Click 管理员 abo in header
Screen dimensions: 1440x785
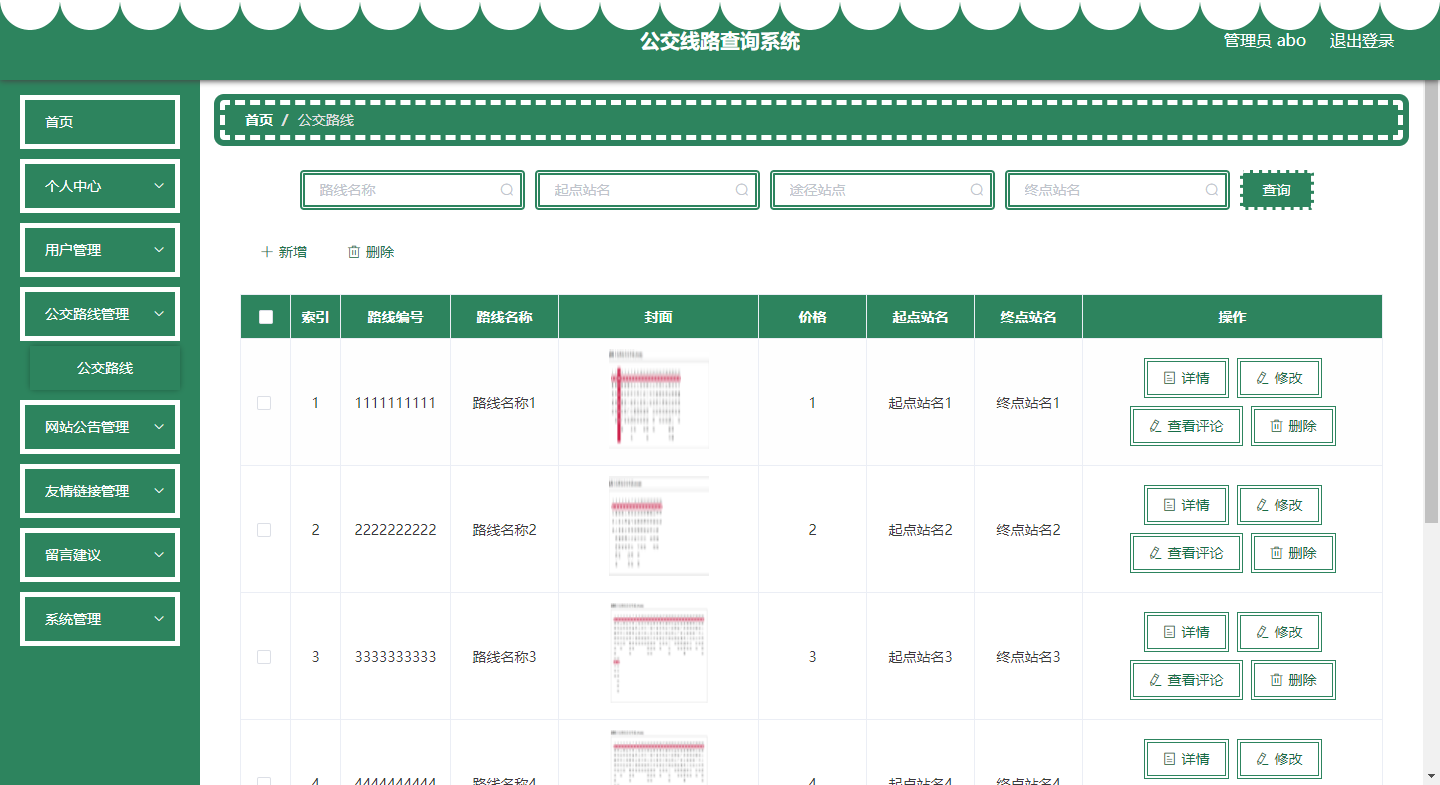1265,41
